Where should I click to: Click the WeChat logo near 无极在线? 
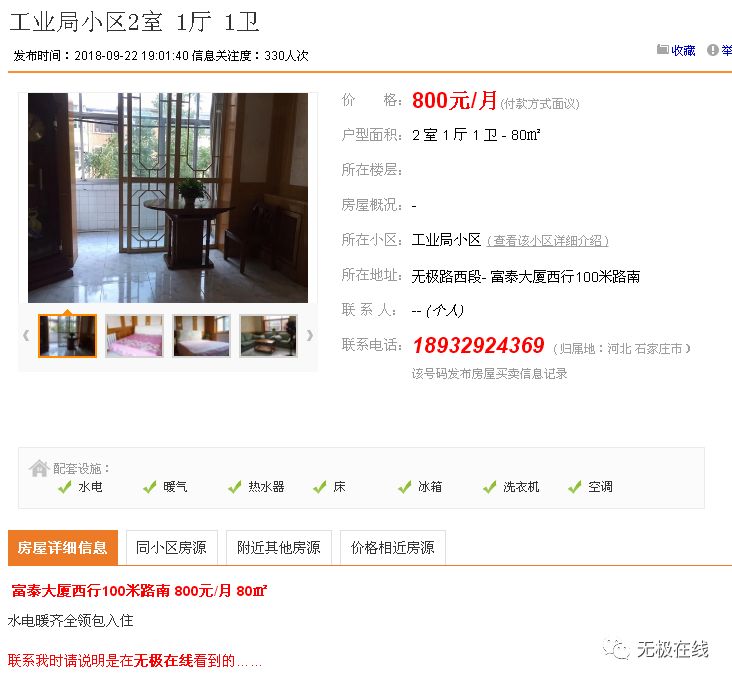click(x=616, y=648)
